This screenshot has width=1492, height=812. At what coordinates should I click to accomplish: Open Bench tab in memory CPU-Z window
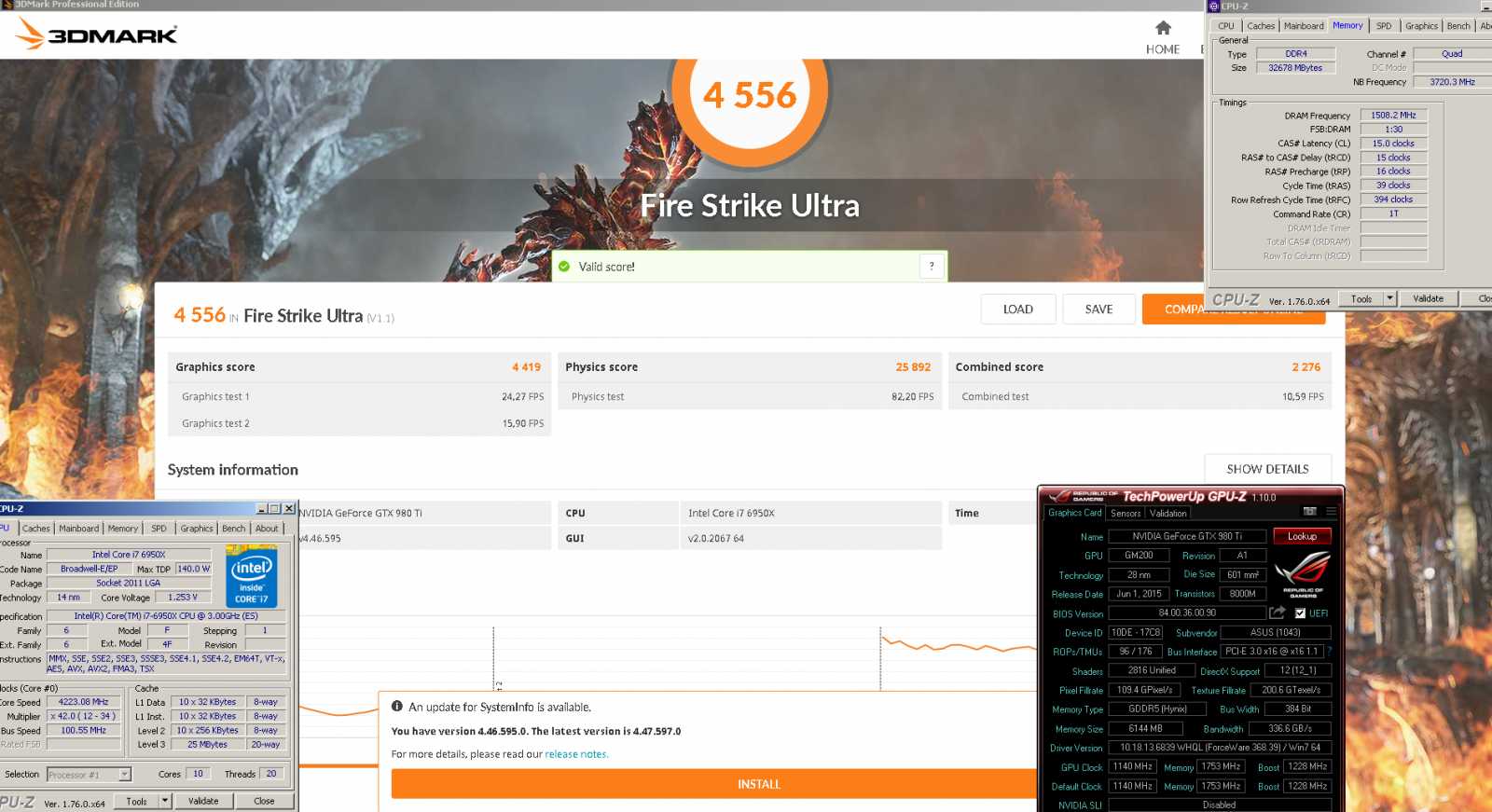(1458, 26)
